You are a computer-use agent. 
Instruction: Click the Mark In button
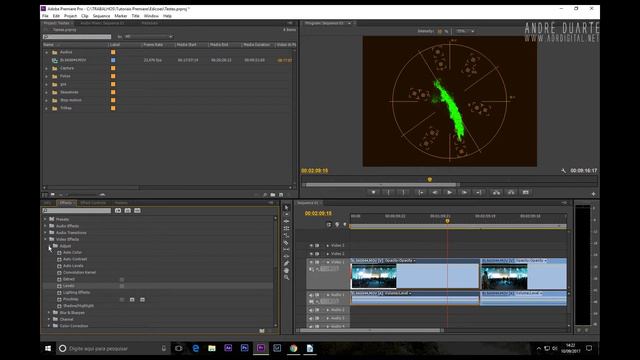coord(389,192)
